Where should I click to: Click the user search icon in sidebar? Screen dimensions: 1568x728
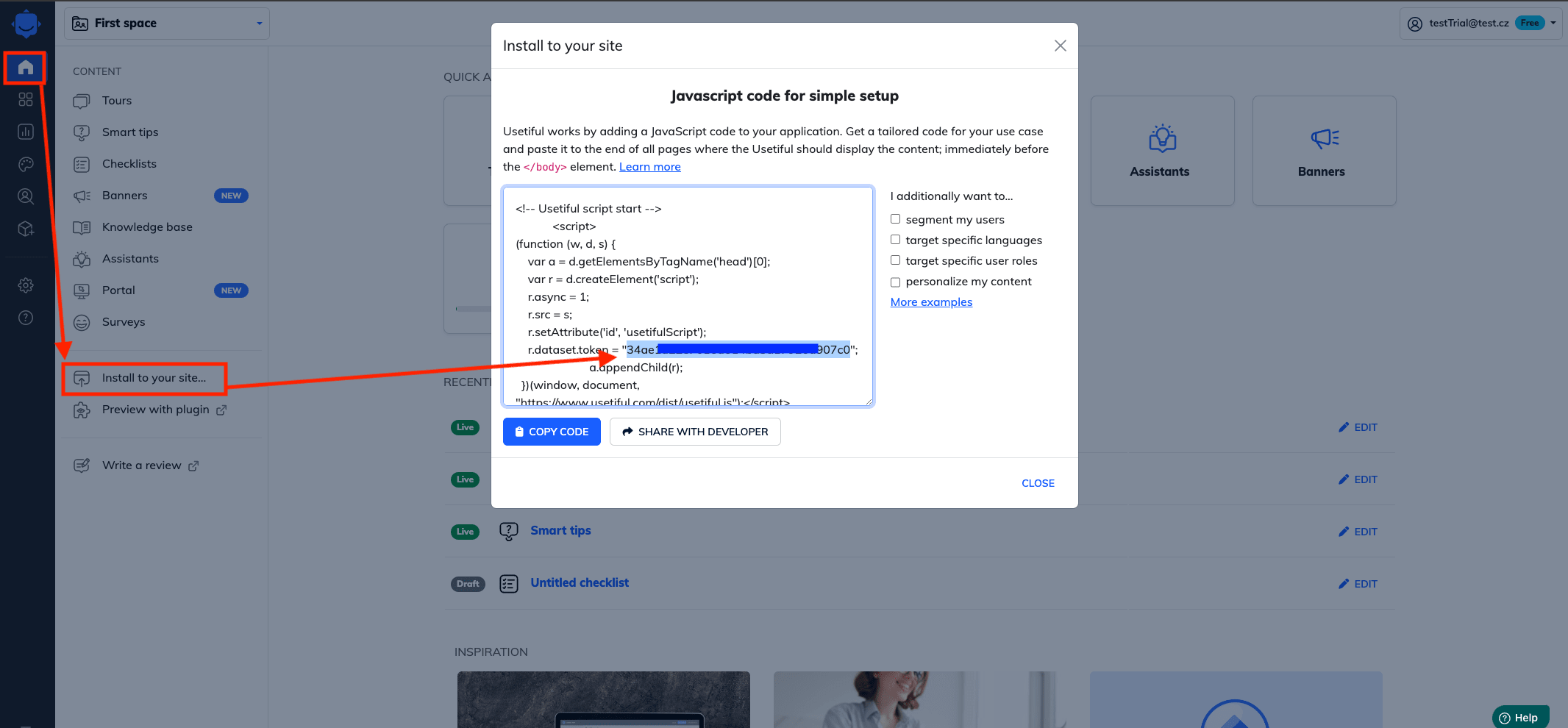[25, 196]
